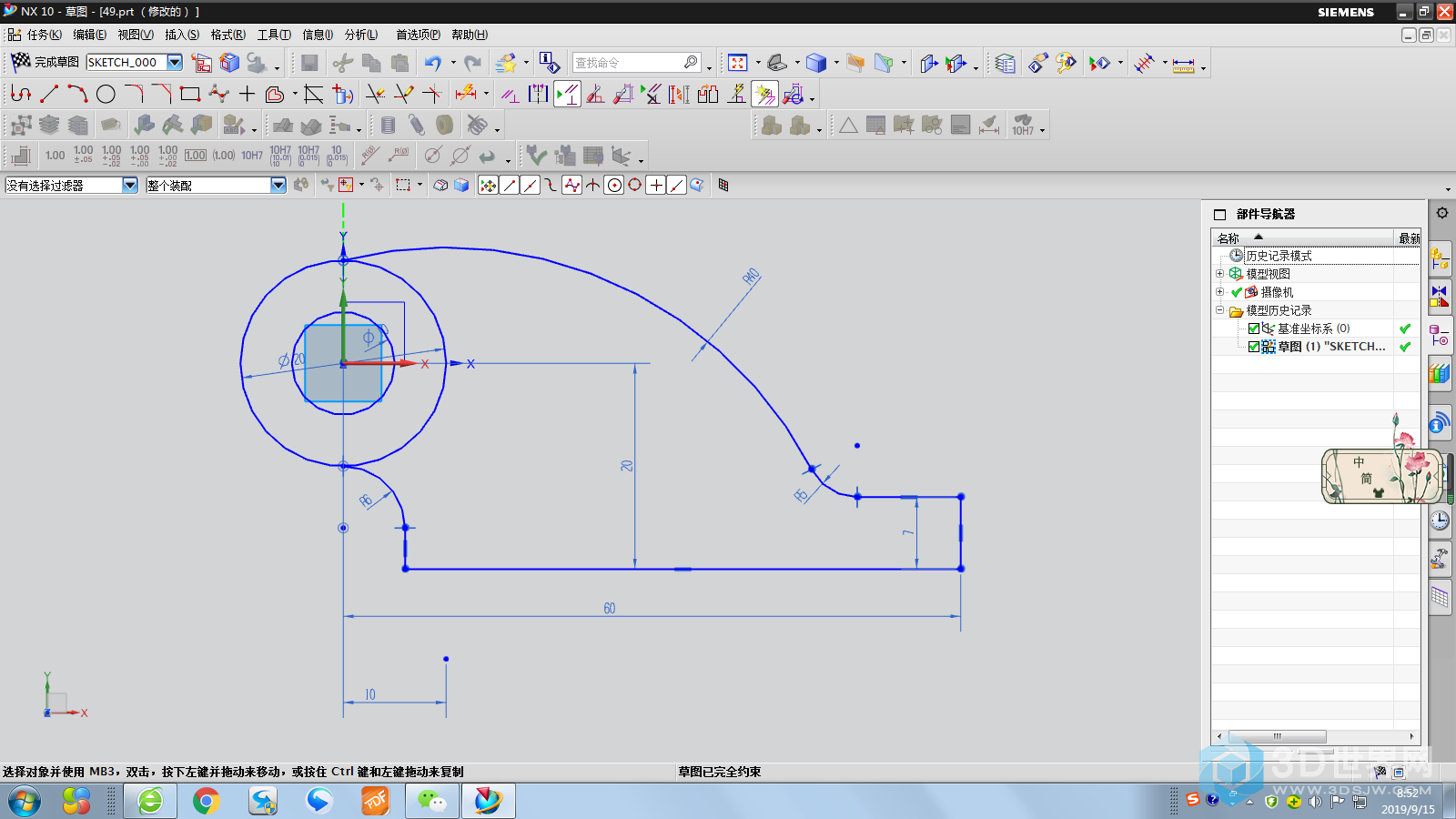The width and height of the screenshot is (1456, 819).
Task: Open the rendering style dropdown arrow
Action: (836, 63)
